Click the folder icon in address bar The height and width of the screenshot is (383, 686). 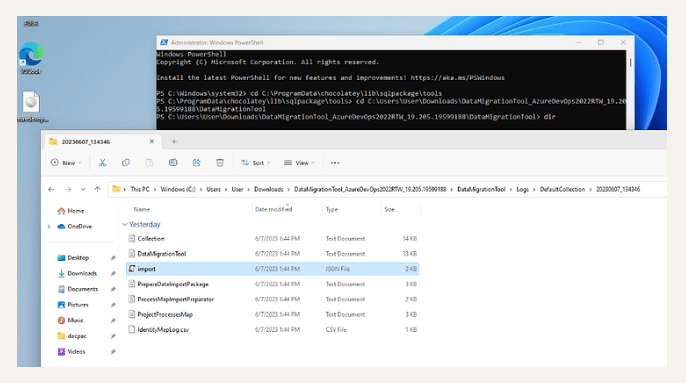(116, 189)
